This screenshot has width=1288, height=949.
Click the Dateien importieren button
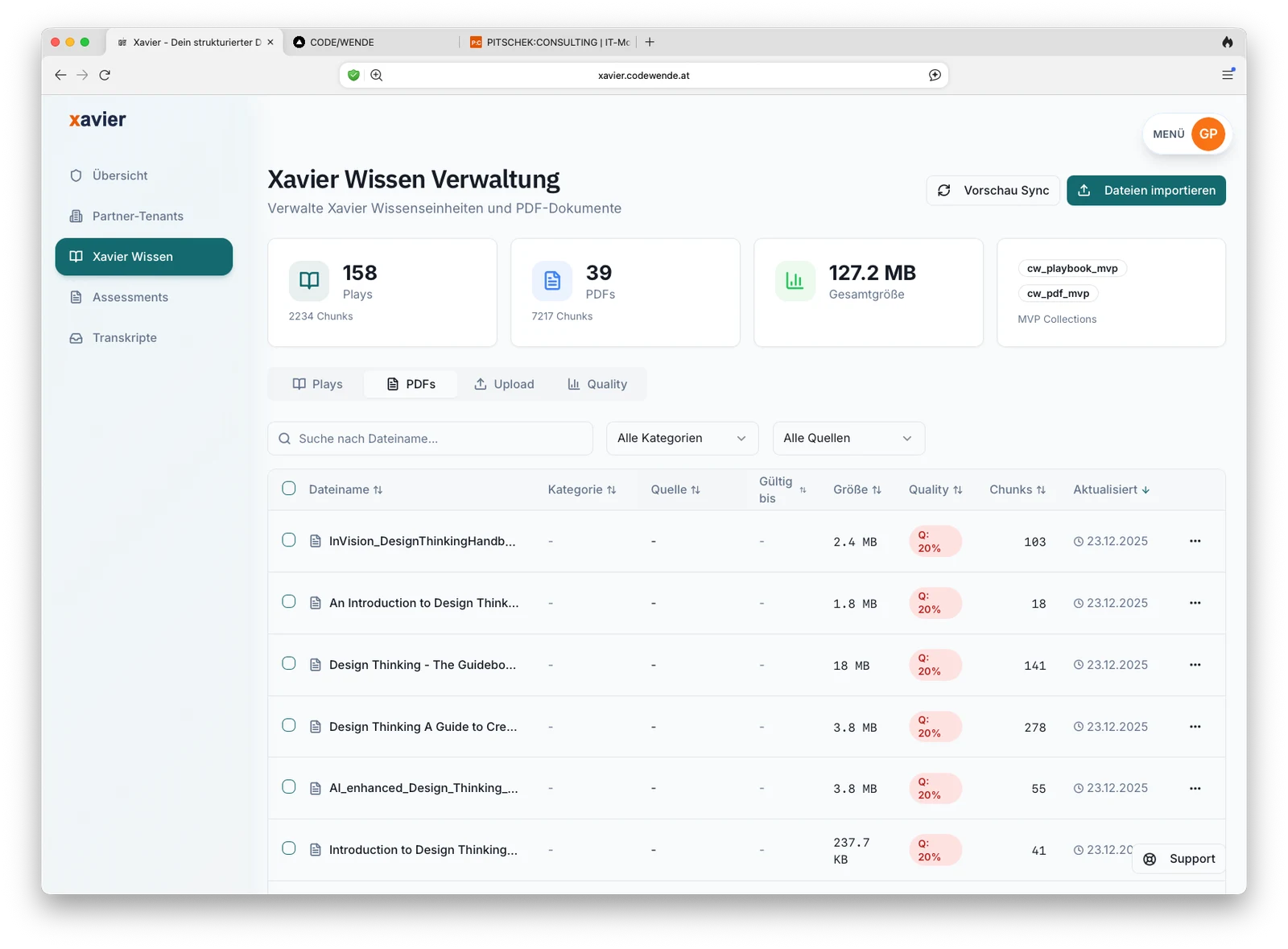point(1146,191)
